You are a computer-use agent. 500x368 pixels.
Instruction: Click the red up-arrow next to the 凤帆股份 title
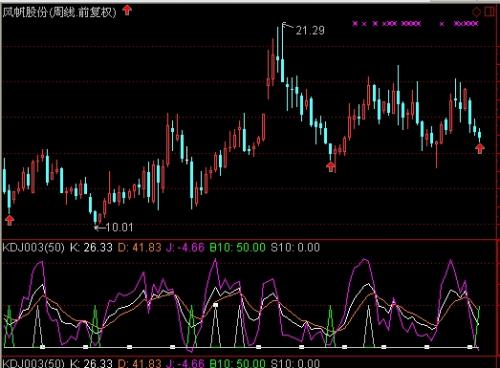click(x=127, y=10)
